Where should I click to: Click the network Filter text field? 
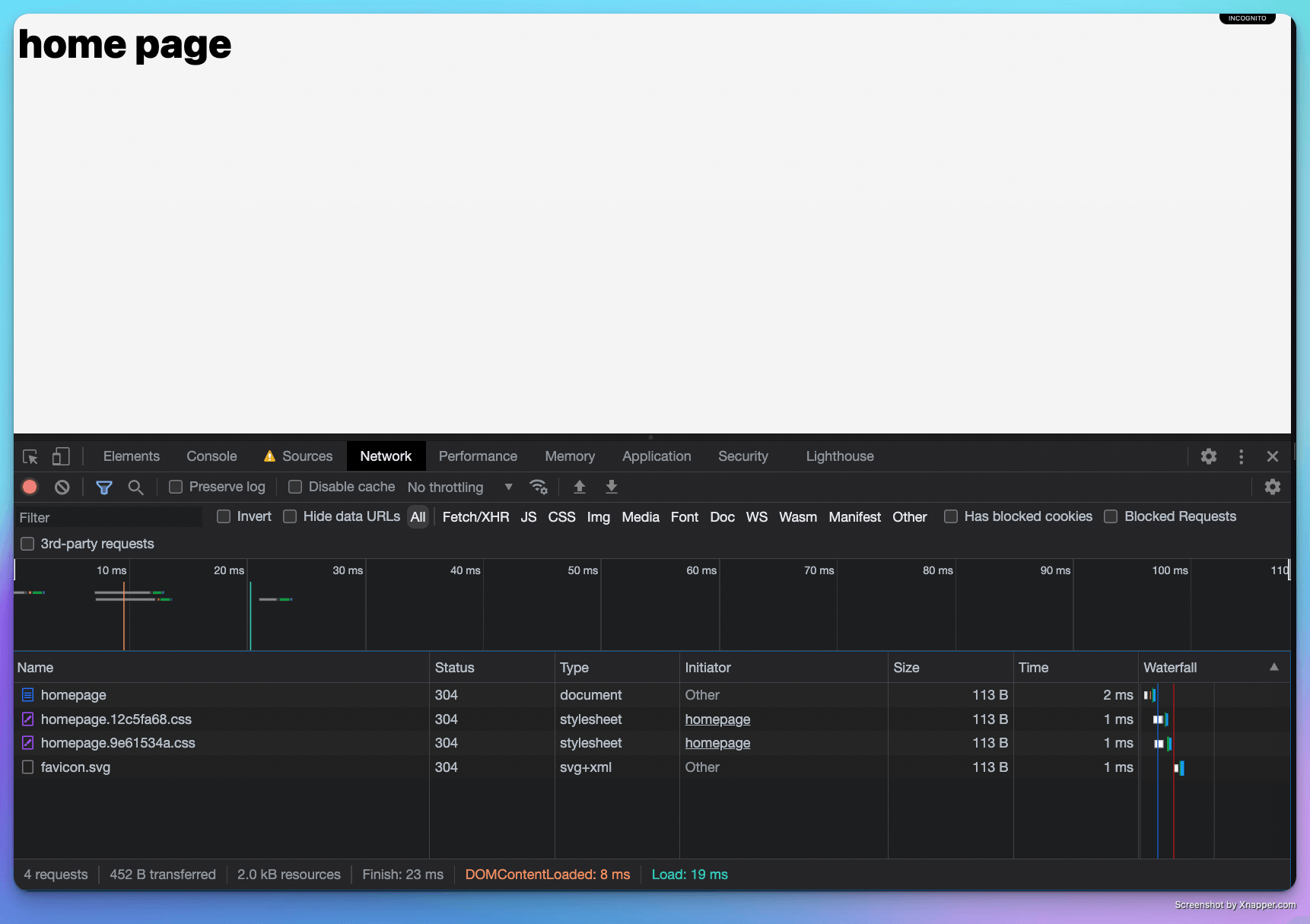coord(109,517)
